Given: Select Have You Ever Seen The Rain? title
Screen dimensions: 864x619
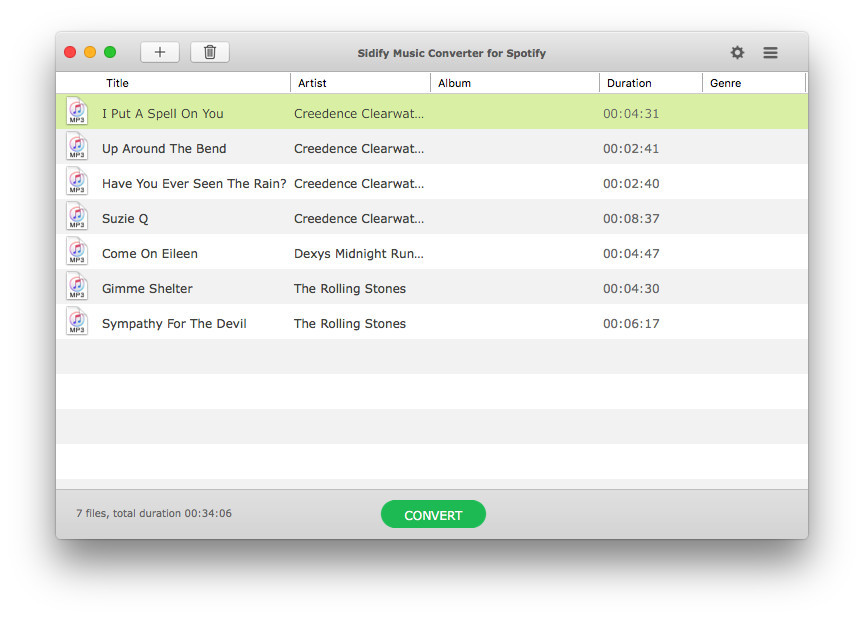Looking at the screenshot, I should click(x=194, y=184).
